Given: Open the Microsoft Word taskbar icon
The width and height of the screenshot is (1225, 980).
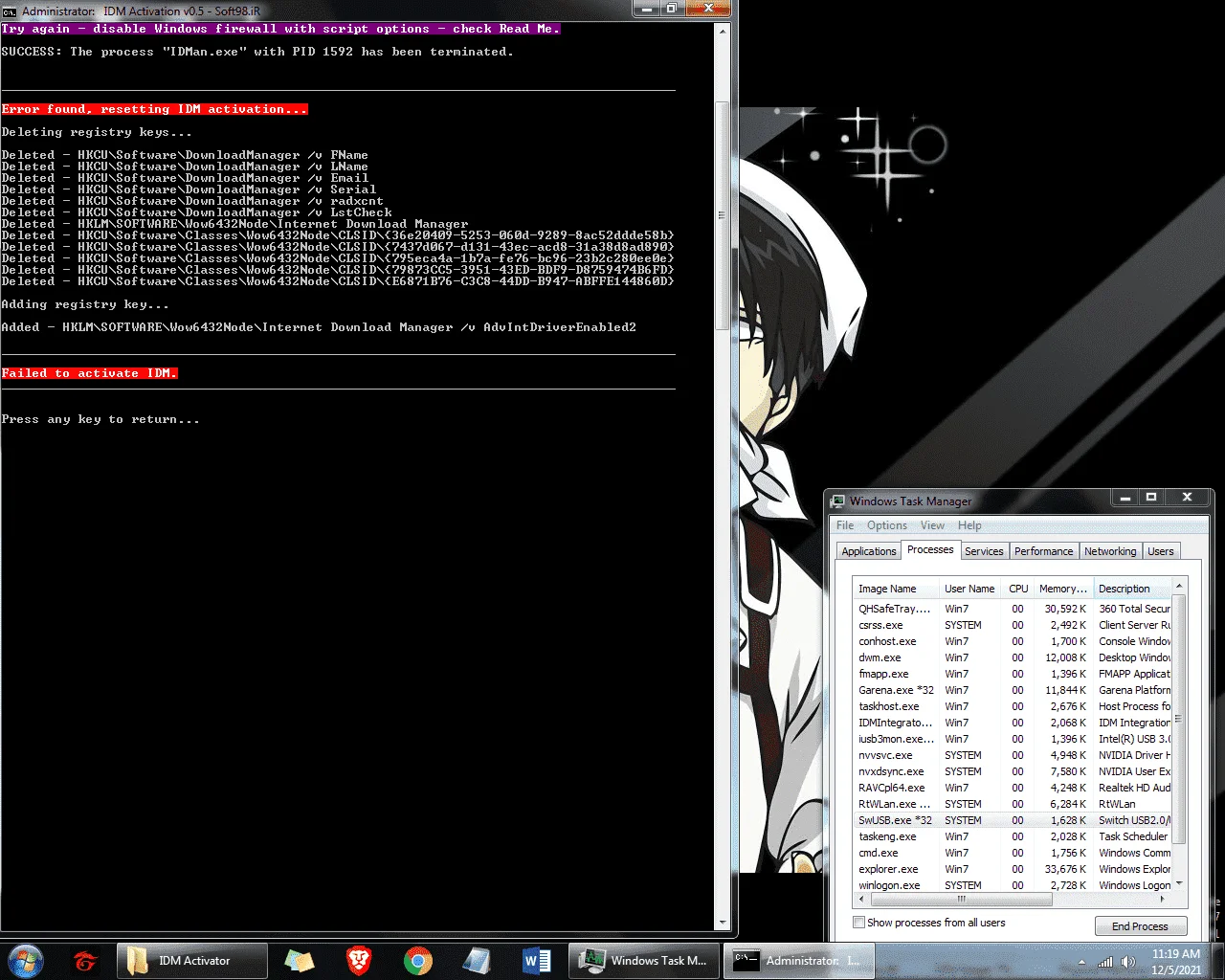Looking at the screenshot, I should point(537,960).
